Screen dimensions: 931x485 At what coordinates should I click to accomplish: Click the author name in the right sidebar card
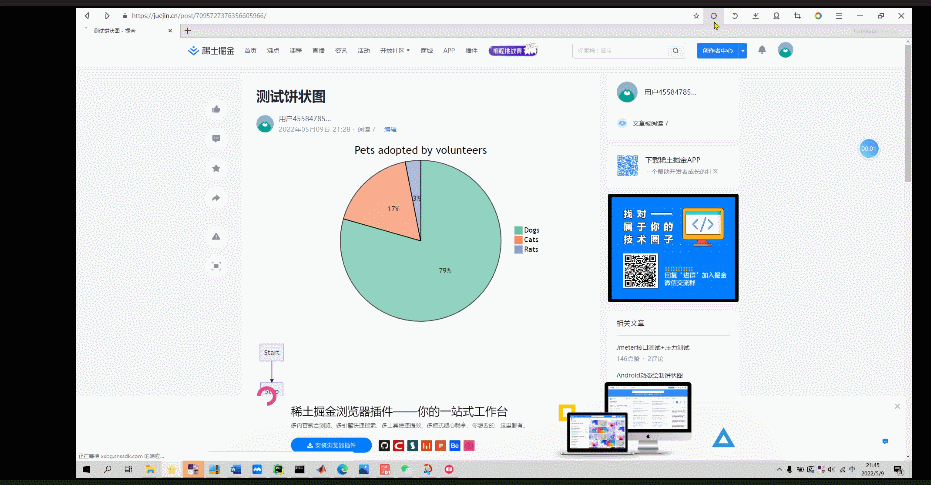(x=670, y=93)
